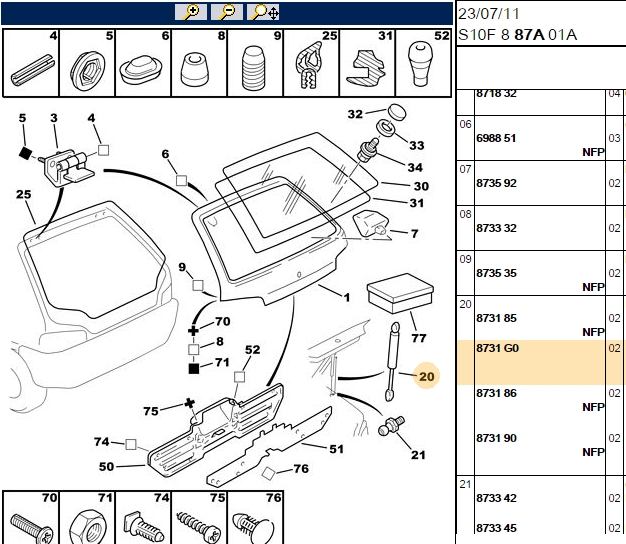Open thumbnail 25 seal profile part
This screenshot has width=626, height=544.
(x=311, y=63)
